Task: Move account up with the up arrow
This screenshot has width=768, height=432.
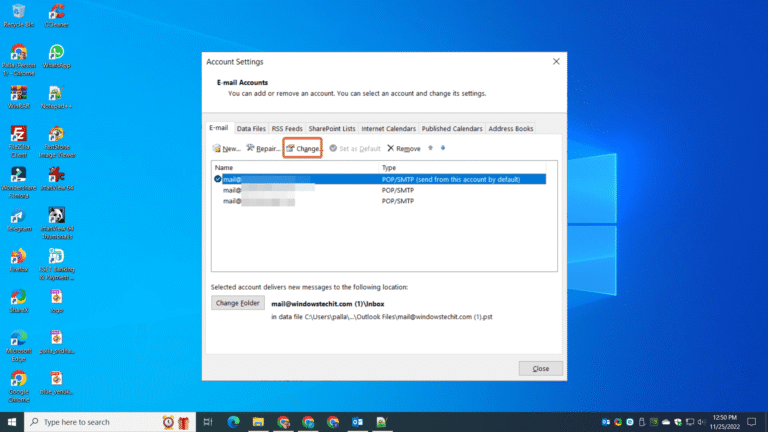Action: coord(431,148)
